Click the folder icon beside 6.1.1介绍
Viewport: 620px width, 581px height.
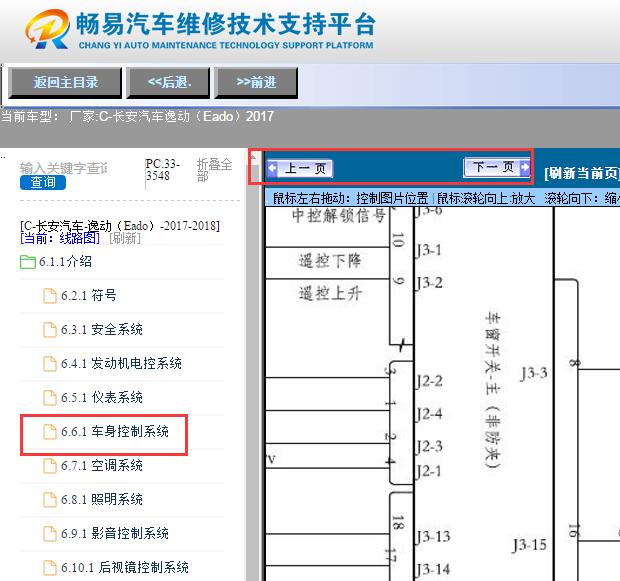click(28, 262)
